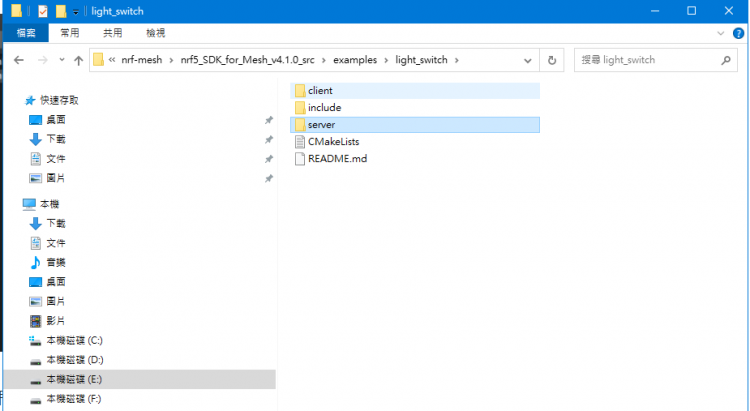Open the client folder
This screenshot has width=750, height=411.
pos(320,91)
